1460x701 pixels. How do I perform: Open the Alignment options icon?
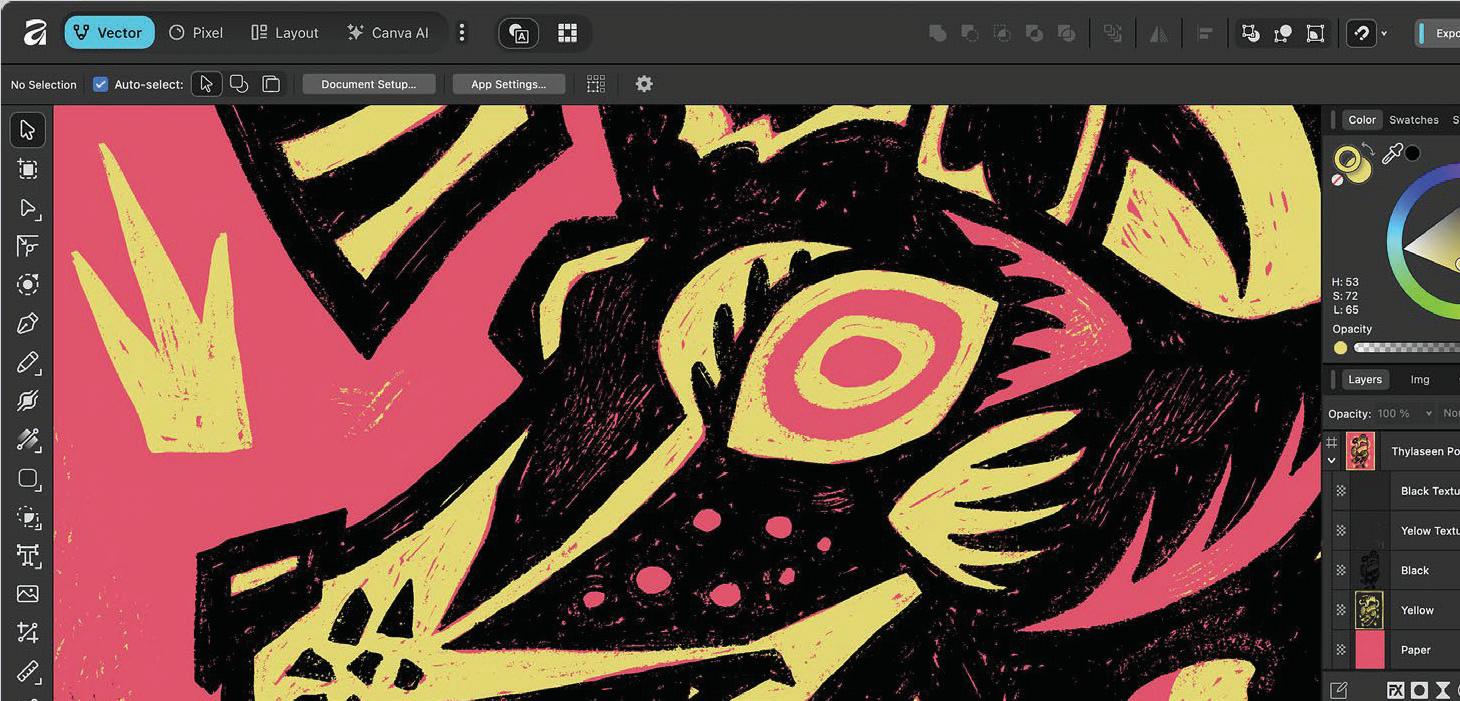coord(1205,33)
